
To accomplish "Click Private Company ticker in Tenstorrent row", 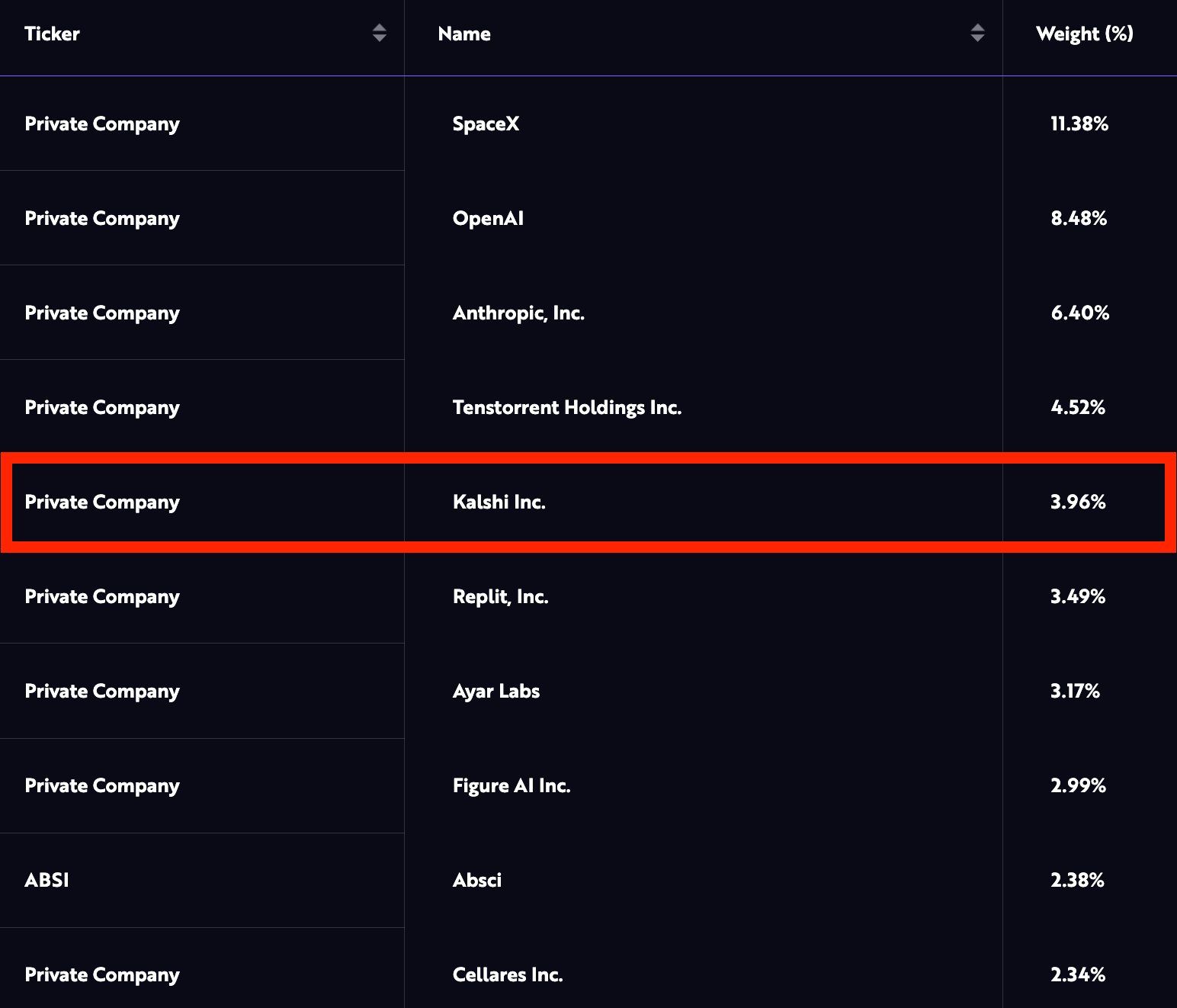I will pos(102,408).
